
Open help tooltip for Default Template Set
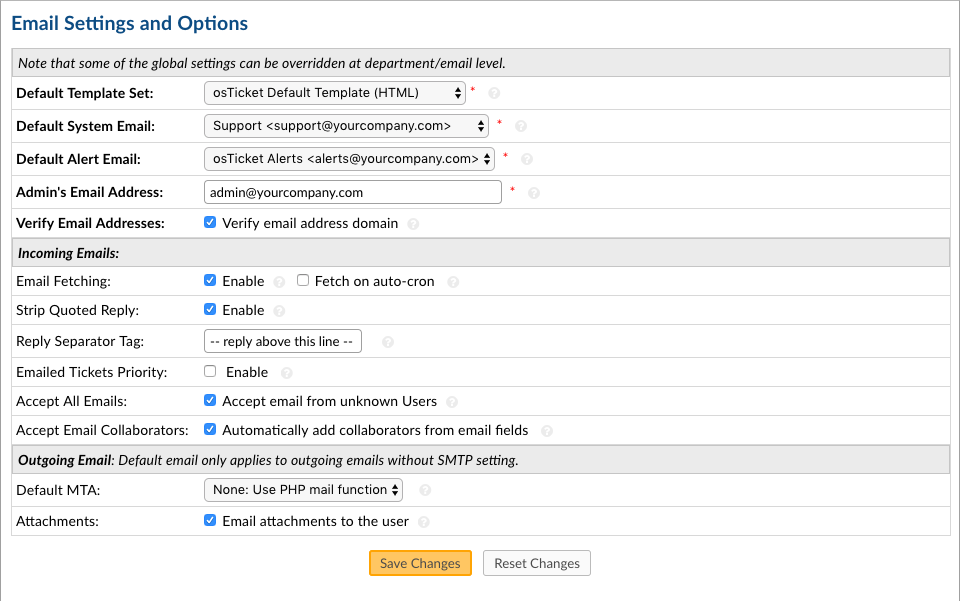[492, 94]
